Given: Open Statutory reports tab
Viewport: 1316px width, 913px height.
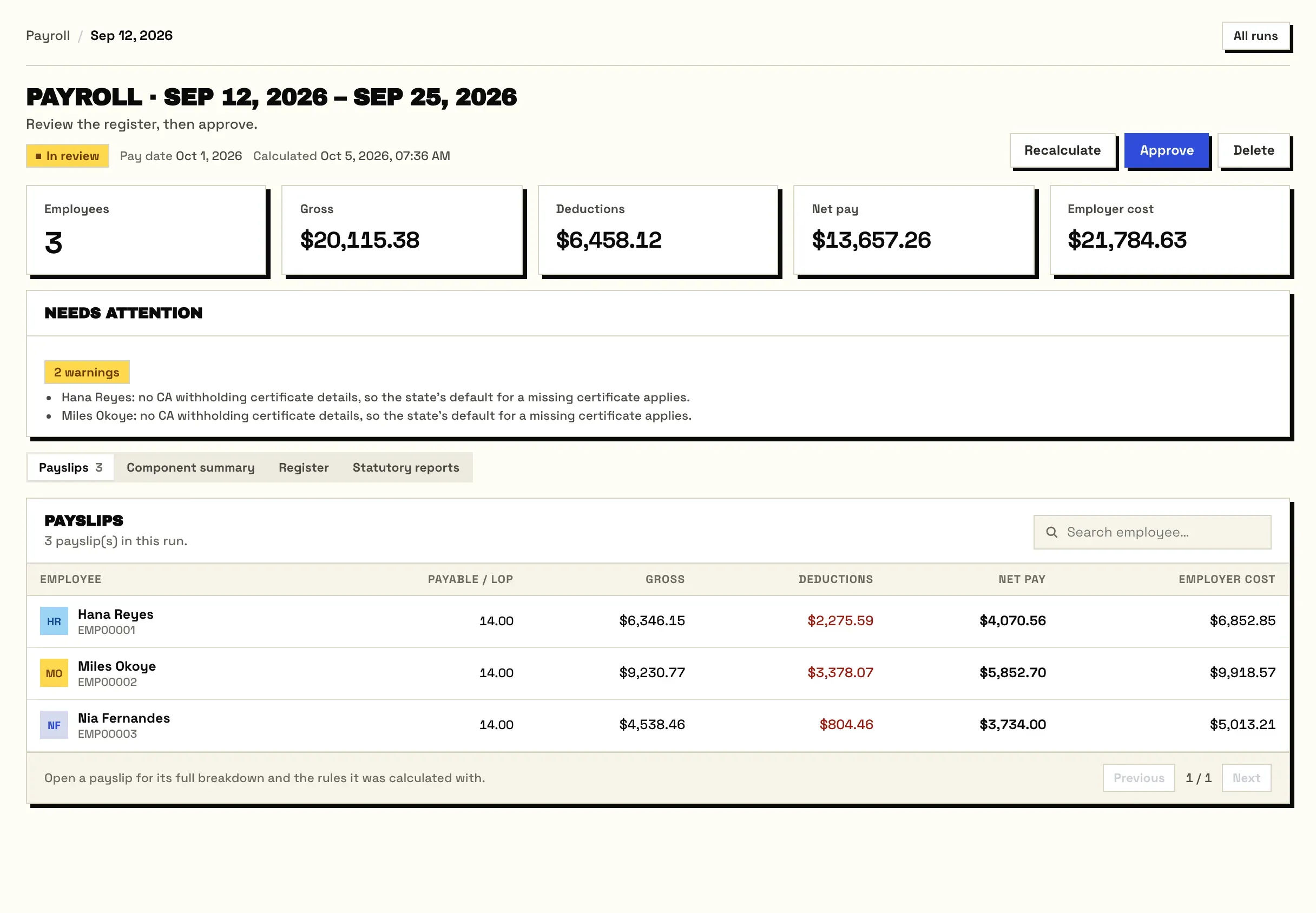Looking at the screenshot, I should click(x=406, y=468).
